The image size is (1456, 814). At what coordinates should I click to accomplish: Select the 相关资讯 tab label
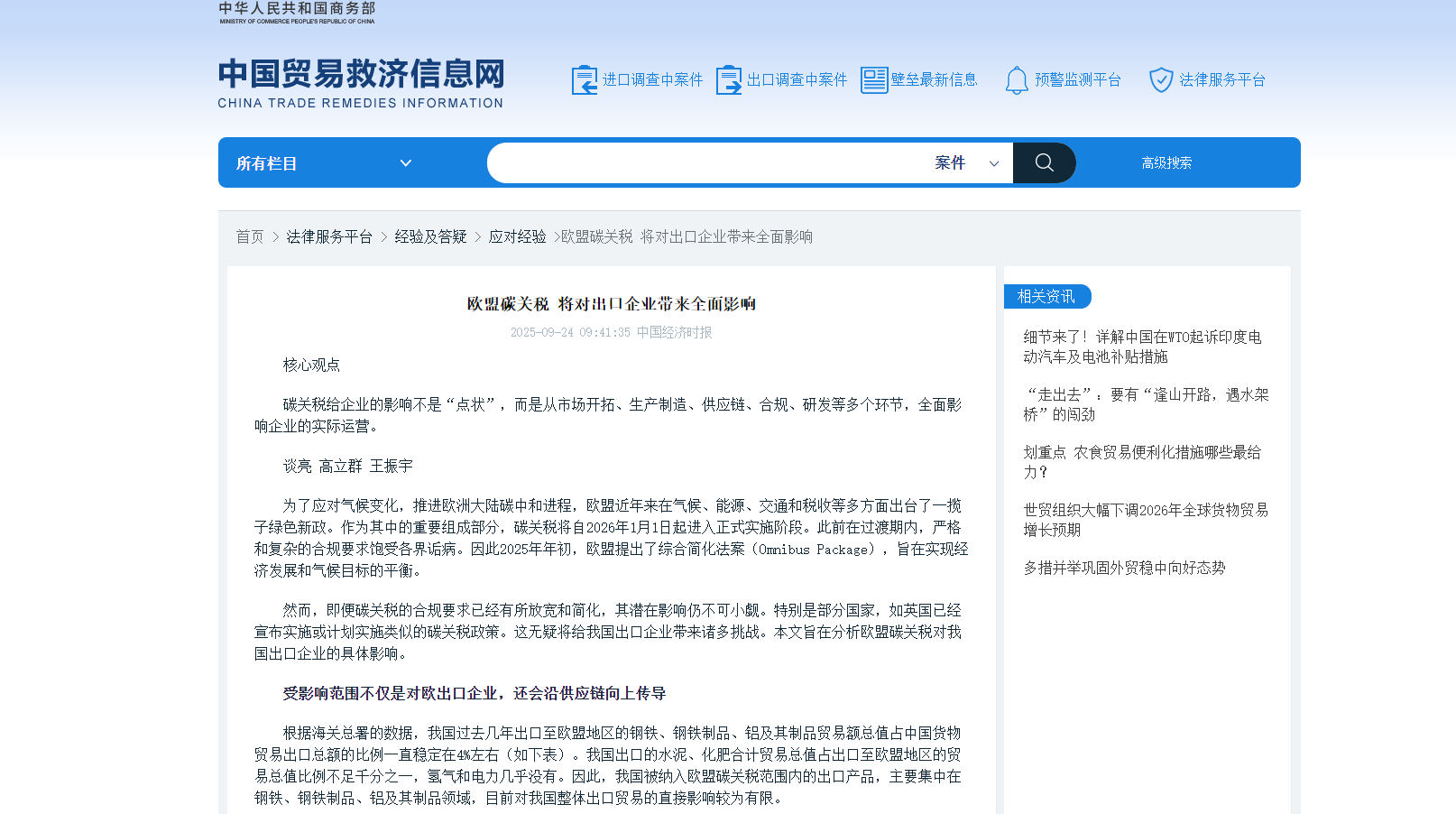click(x=1046, y=297)
